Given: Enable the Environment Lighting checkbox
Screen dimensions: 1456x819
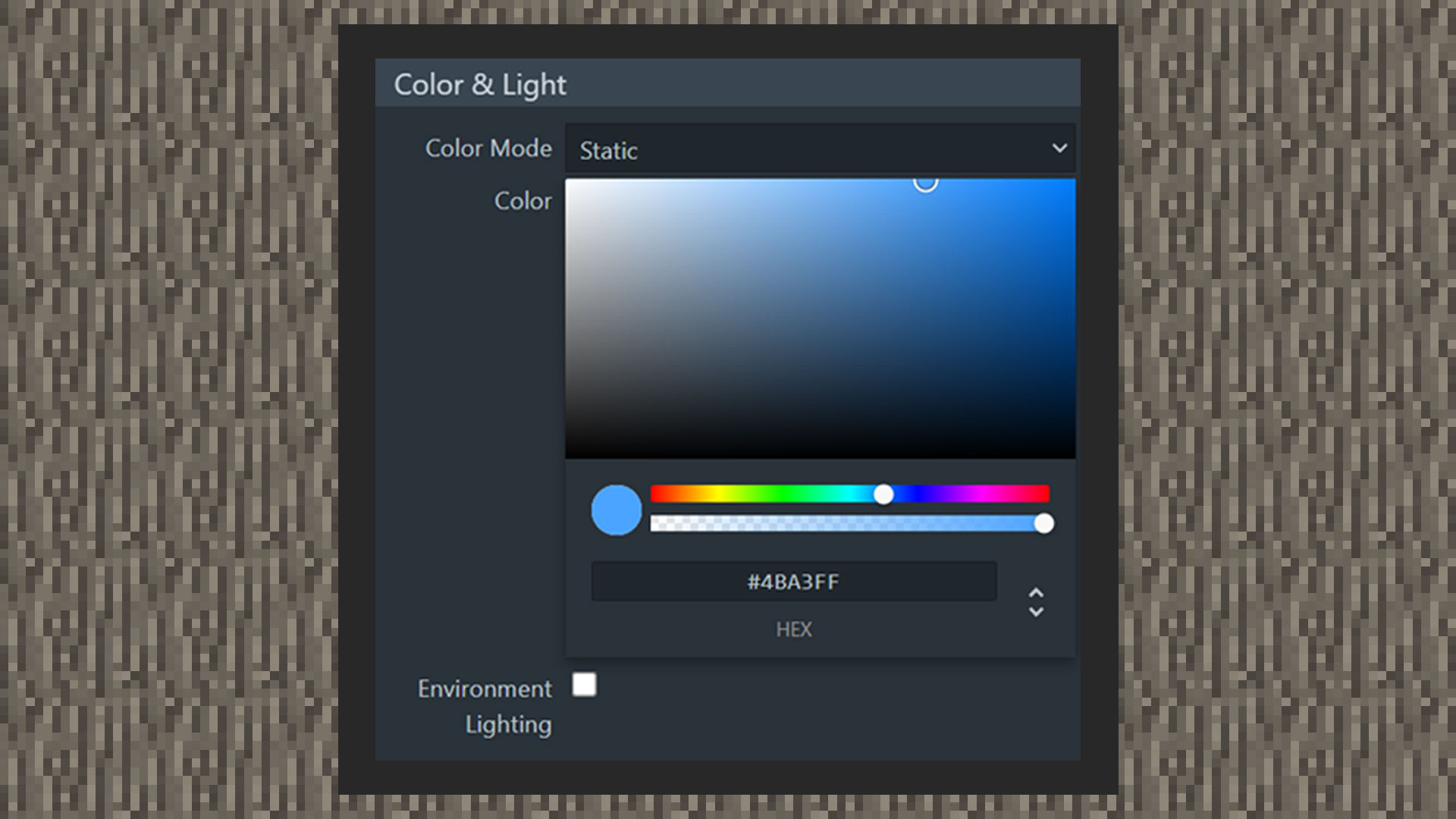Looking at the screenshot, I should [584, 684].
